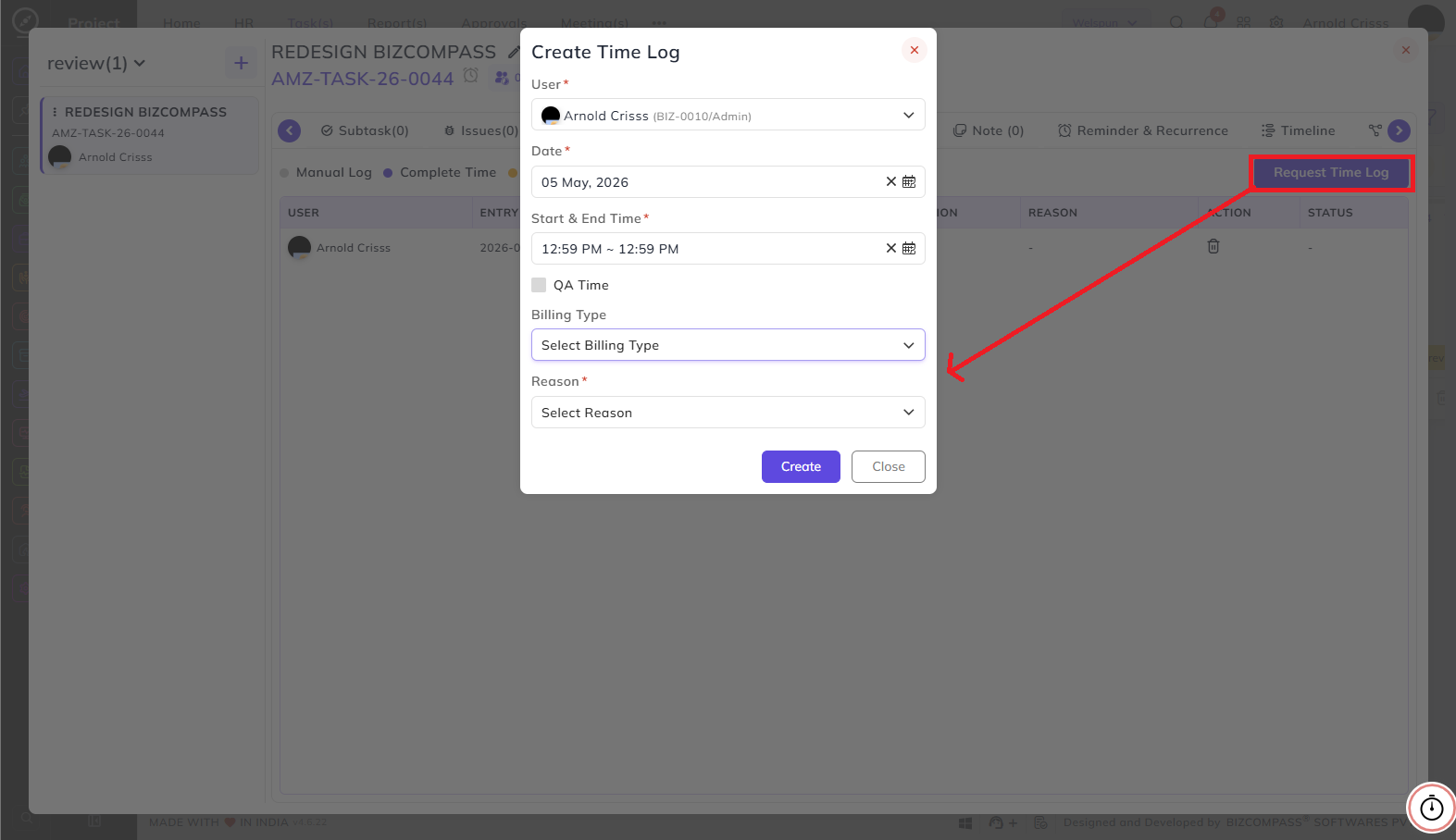
Task: Open the Issues(0) tab
Action: click(481, 130)
